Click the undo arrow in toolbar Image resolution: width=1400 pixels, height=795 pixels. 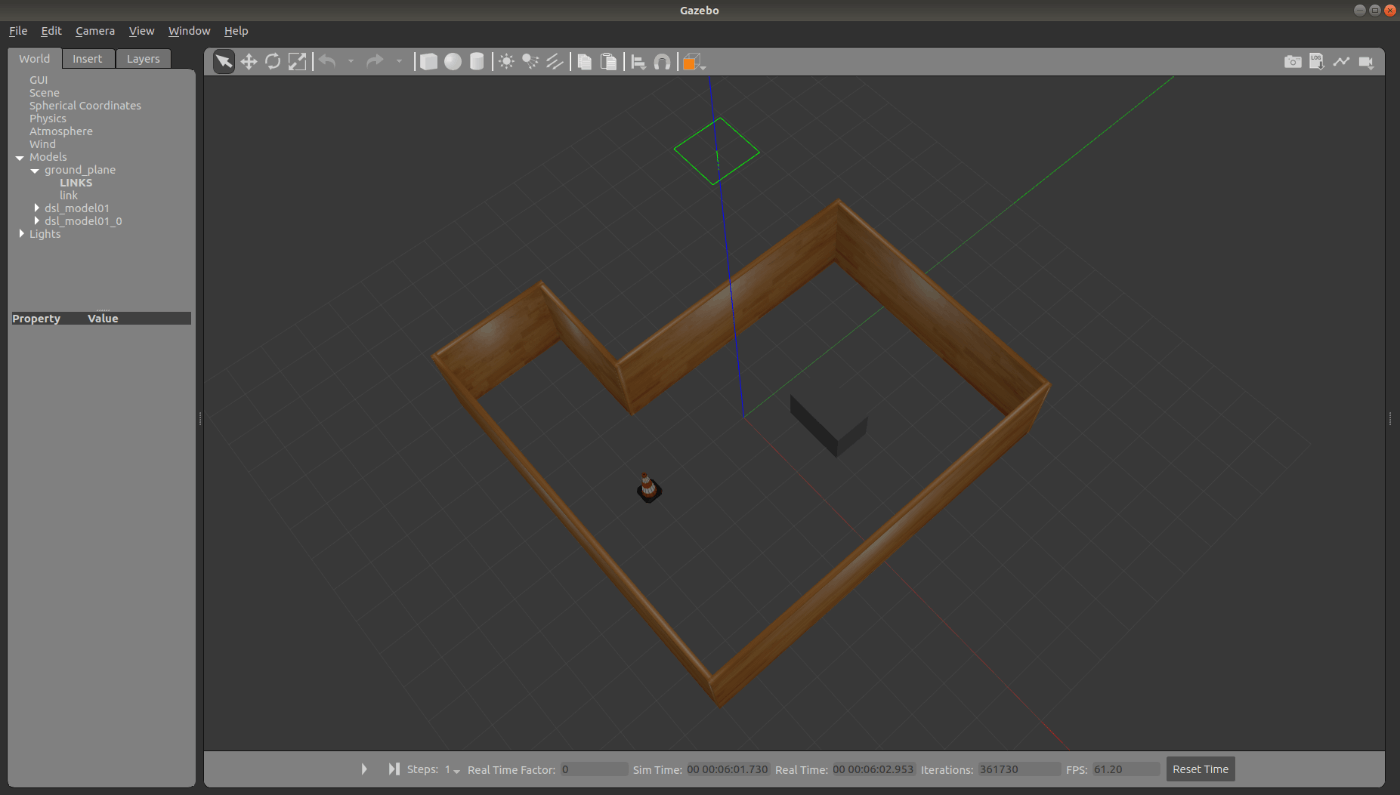point(327,62)
